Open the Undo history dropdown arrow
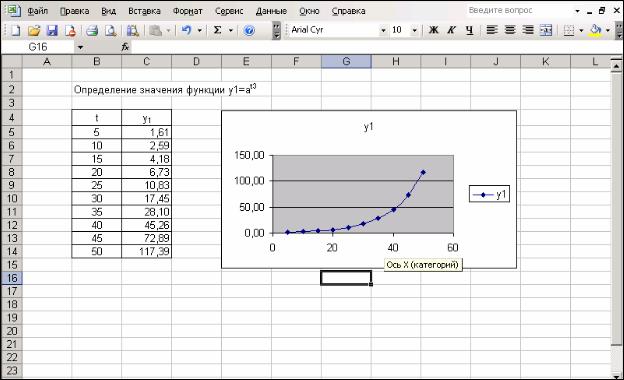 click(199, 30)
